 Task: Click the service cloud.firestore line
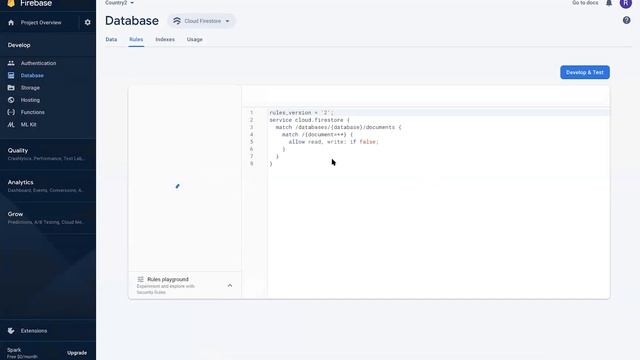(x=309, y=120)
